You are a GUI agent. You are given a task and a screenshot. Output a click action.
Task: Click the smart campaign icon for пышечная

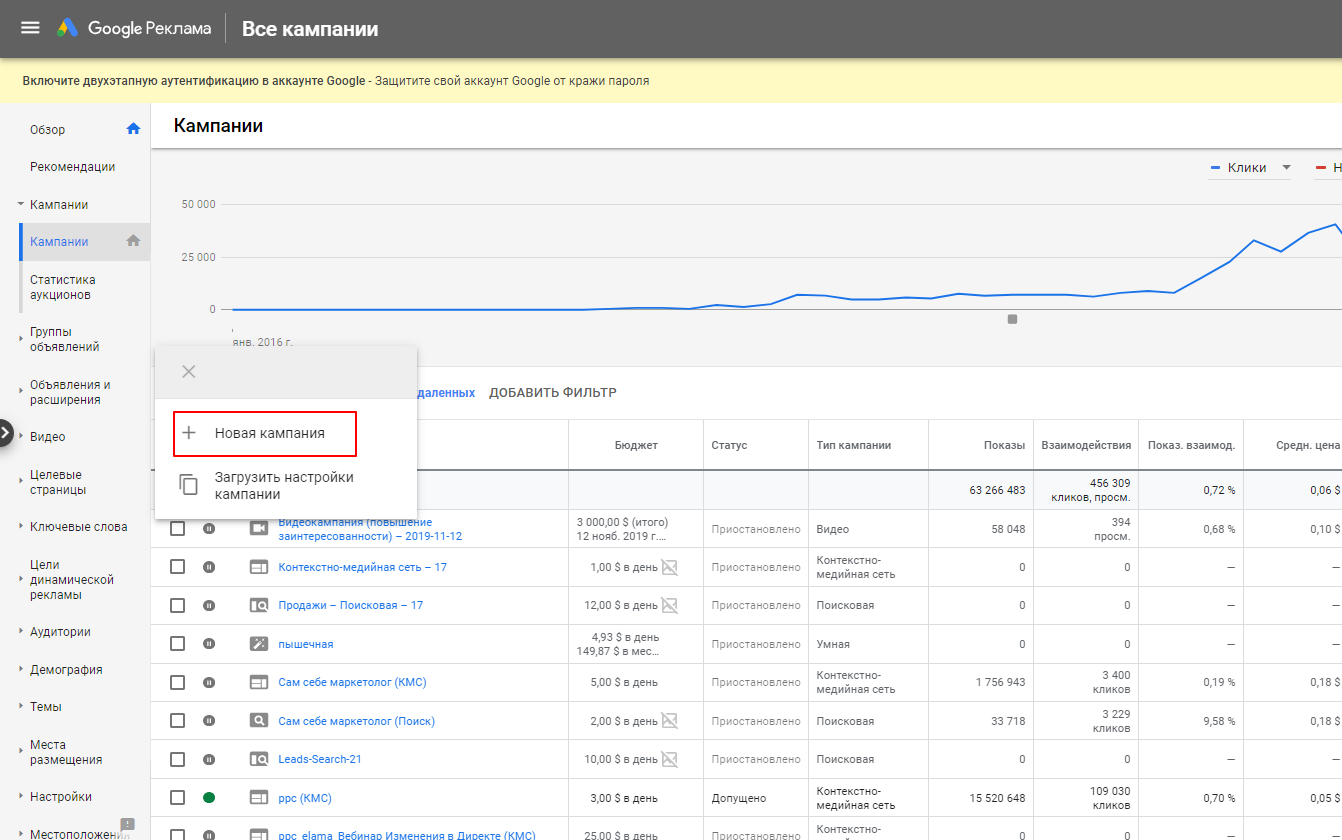259,644
